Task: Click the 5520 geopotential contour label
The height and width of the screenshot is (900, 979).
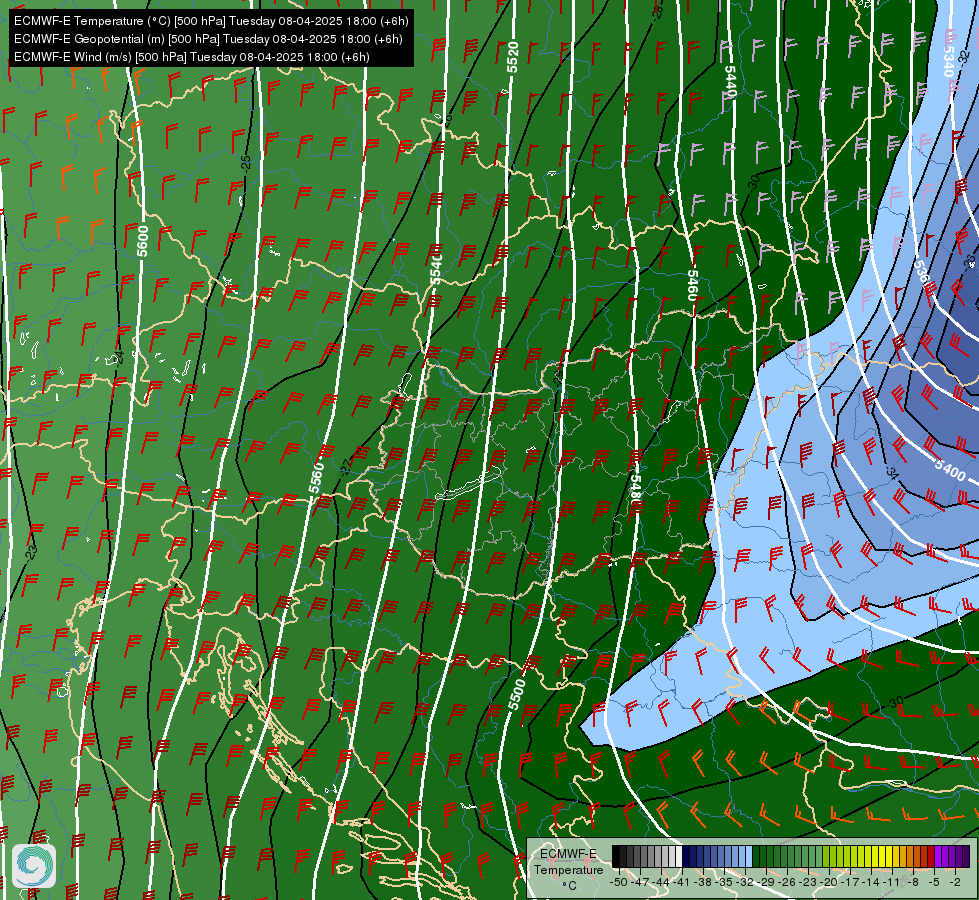Action: [513, 57]
